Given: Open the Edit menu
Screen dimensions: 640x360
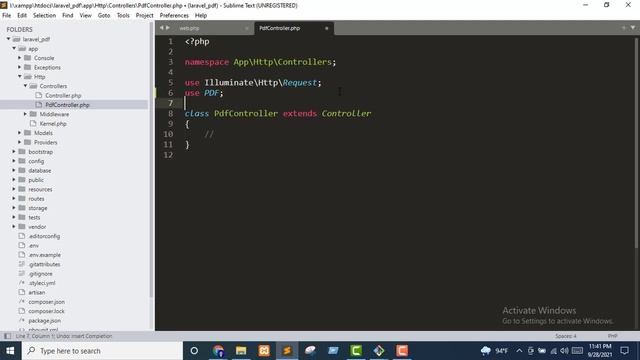Looking at the screenshot, I should coord(22,16).
